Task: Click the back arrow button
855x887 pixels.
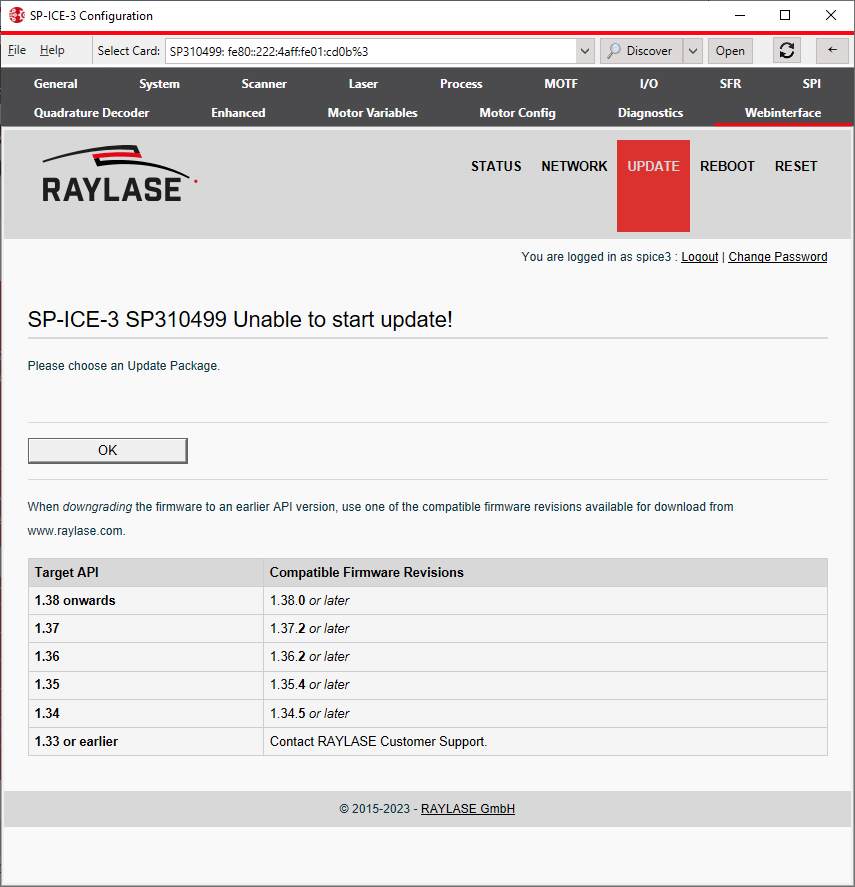Action: tap(832, 51)
